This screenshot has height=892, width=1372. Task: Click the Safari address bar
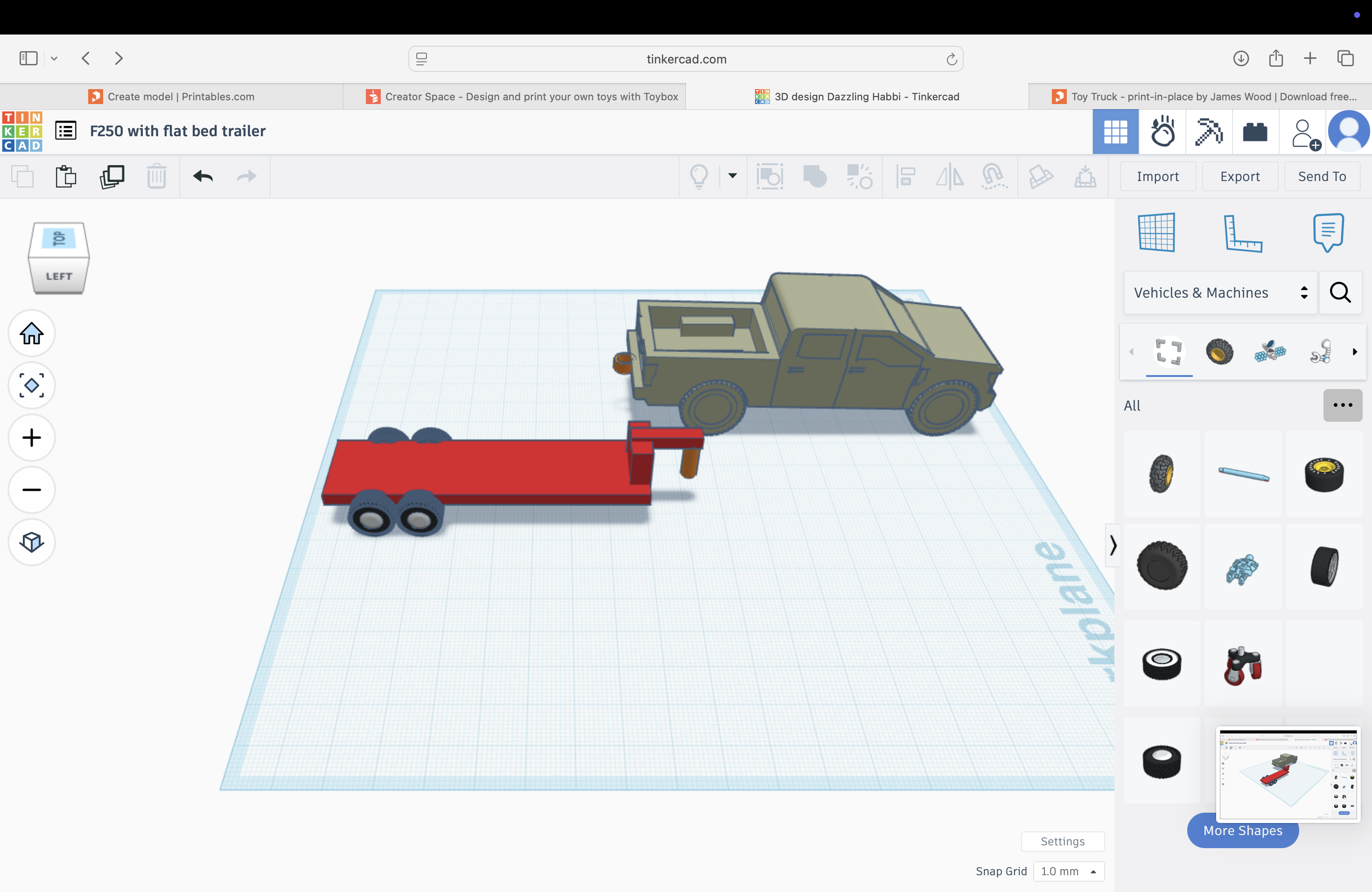(x=686, y=59)
